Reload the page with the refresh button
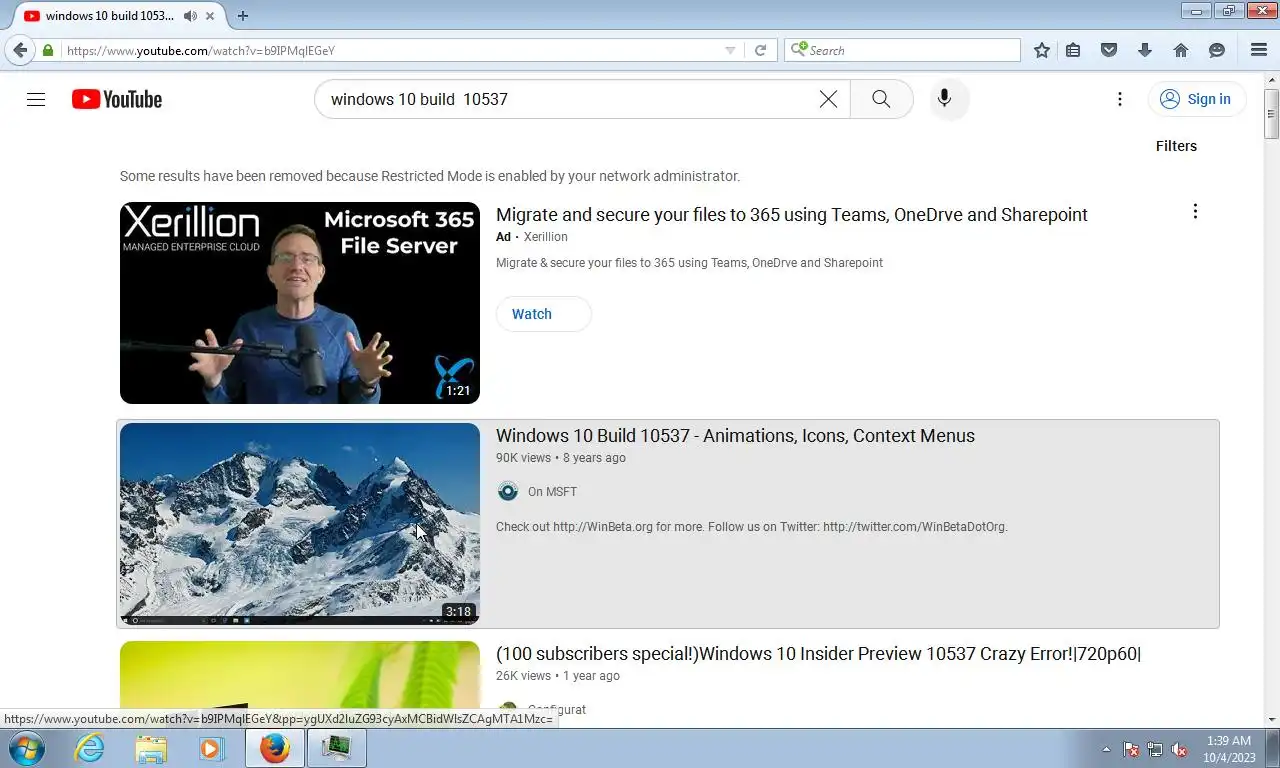This screenshot has width=1280, height=768. 760,50
